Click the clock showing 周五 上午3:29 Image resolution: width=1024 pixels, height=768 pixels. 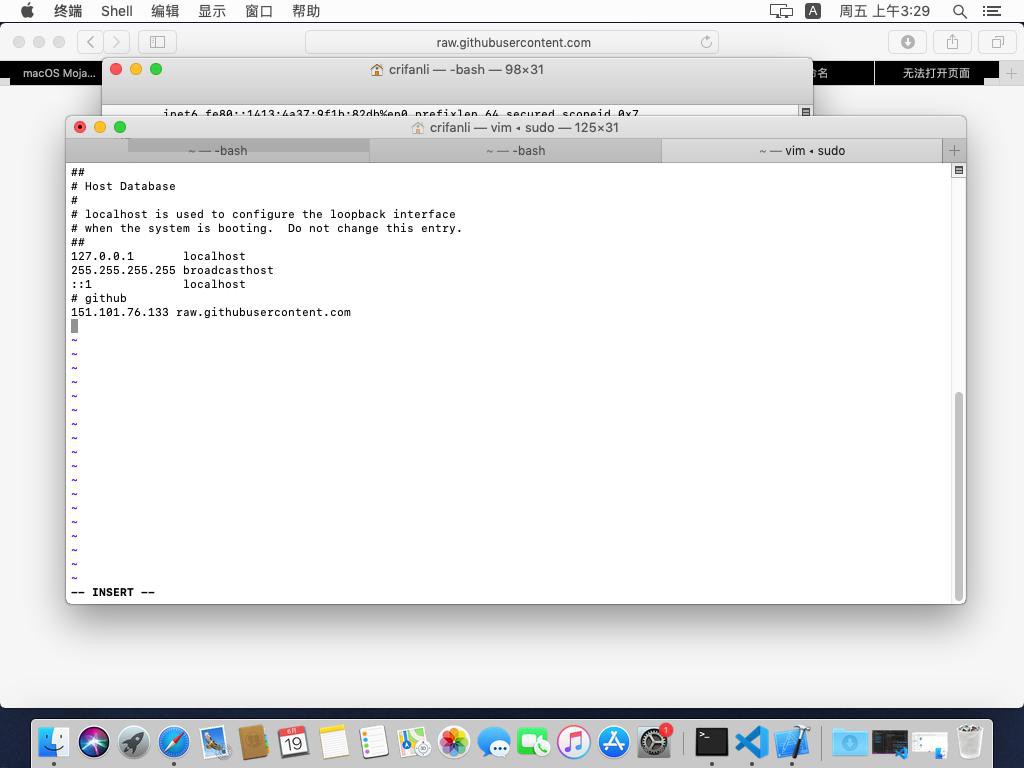point(884,11)
